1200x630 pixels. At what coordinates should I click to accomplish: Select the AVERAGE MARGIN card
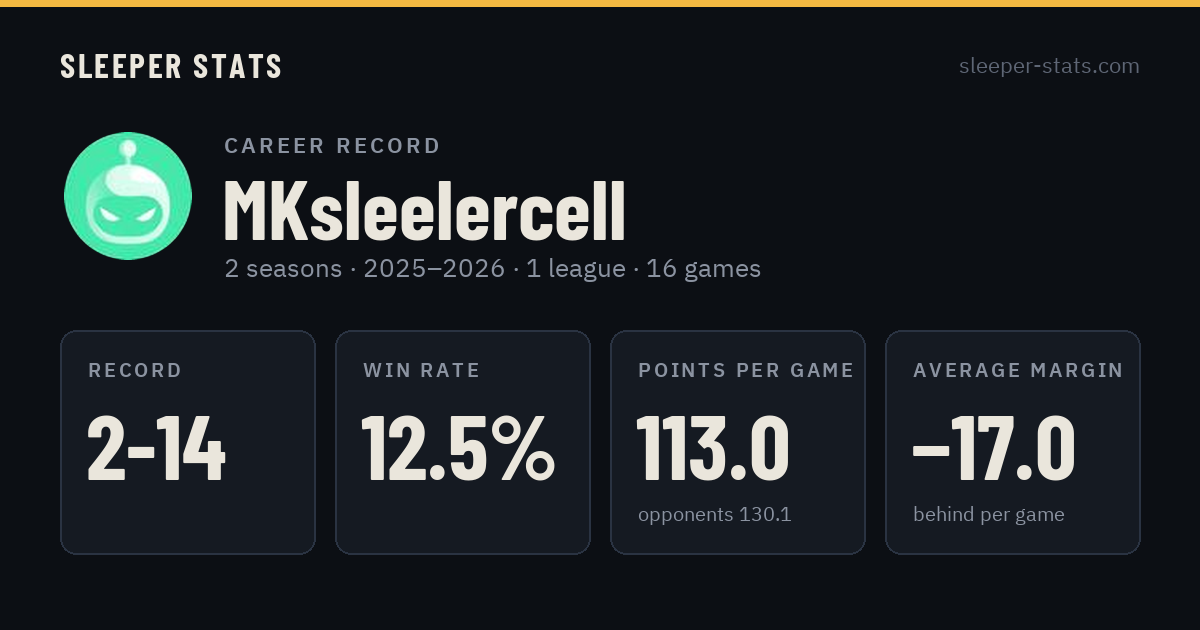(x=1013, y=442)
